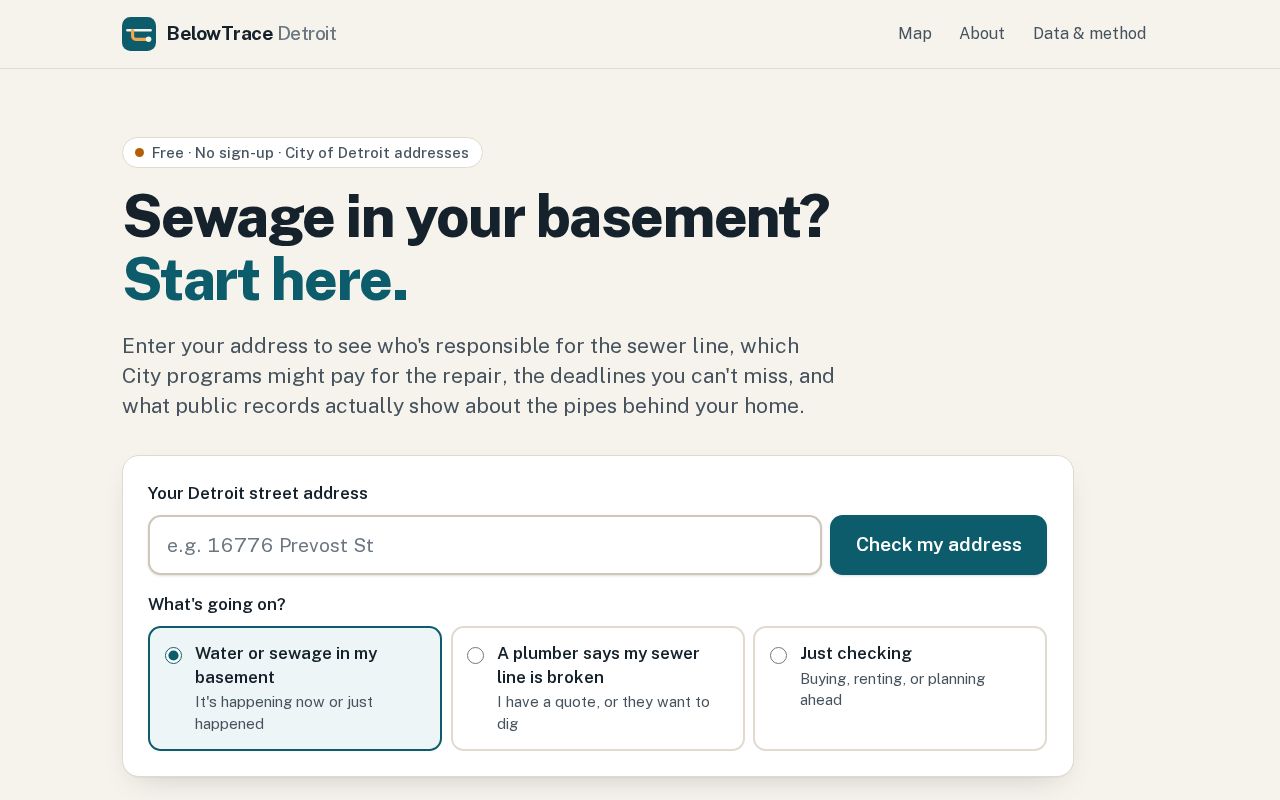The width and height of the screenshot is (1280, 800).
Task: Open the Map page
Action: tap(915, 34)
